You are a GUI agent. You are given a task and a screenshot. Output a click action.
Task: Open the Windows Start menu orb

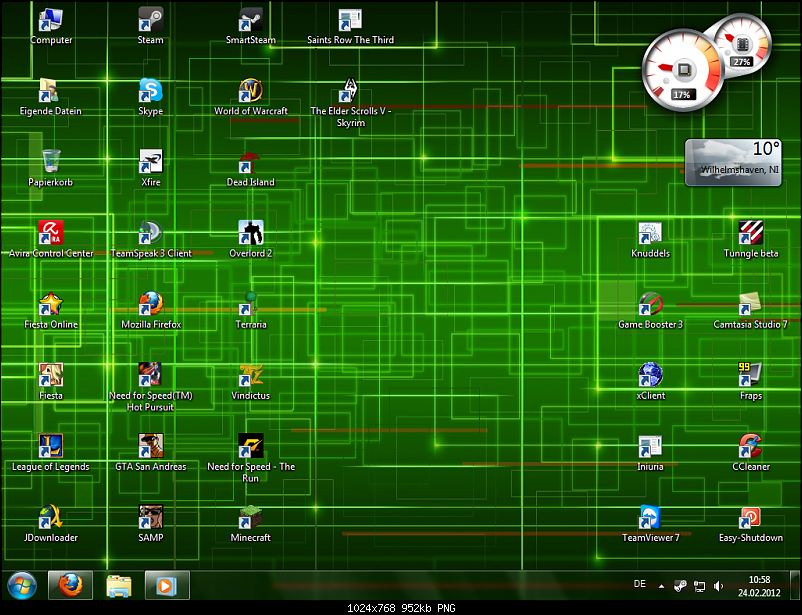click(22, 585)
